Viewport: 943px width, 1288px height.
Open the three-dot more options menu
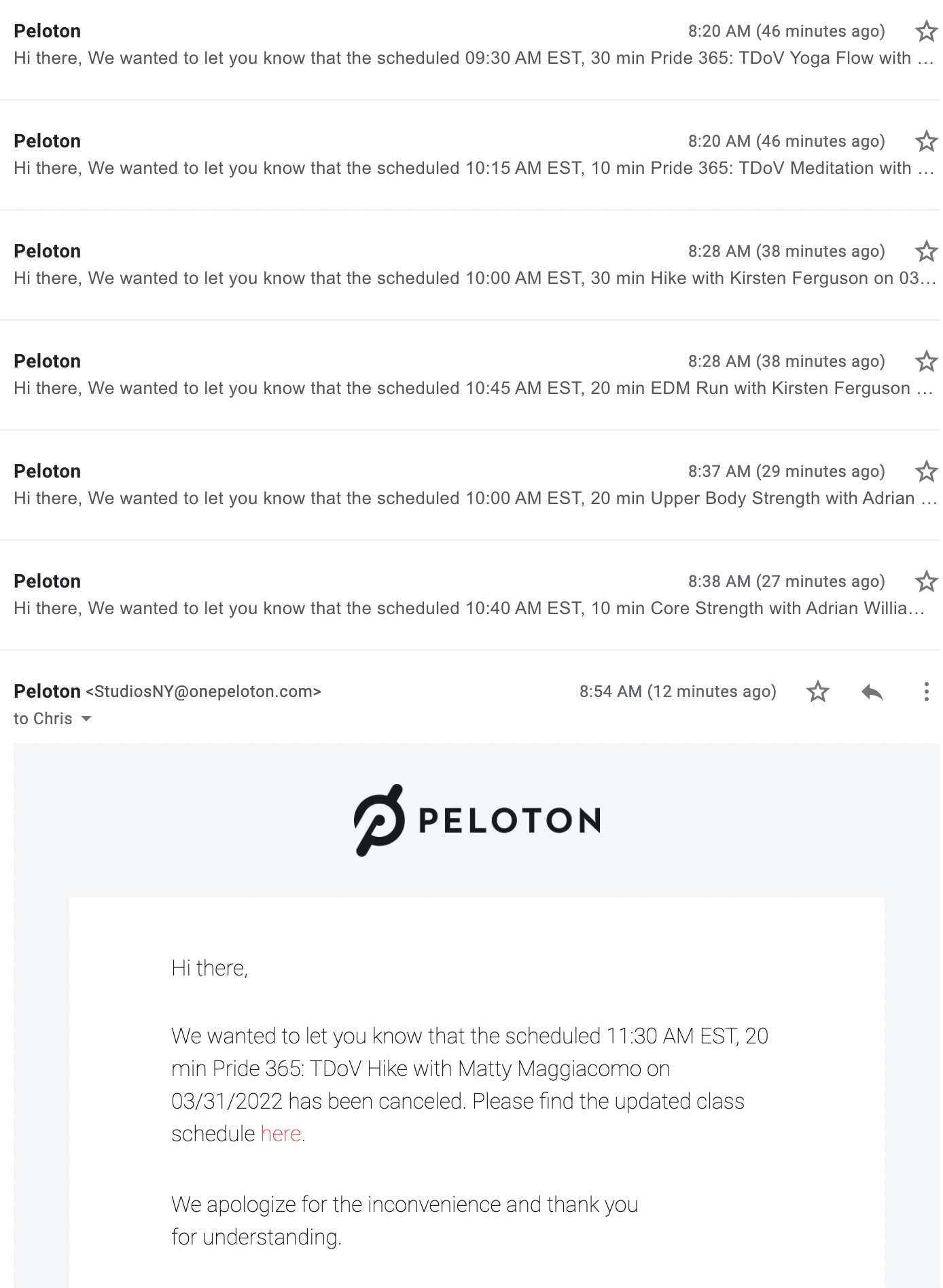(926, 692)
